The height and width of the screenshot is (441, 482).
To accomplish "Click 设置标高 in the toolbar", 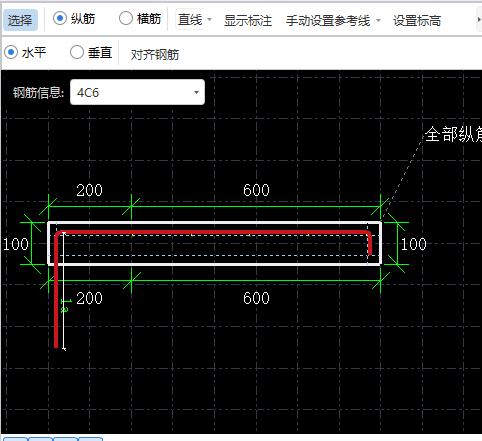I will click(x=417, y=21).
